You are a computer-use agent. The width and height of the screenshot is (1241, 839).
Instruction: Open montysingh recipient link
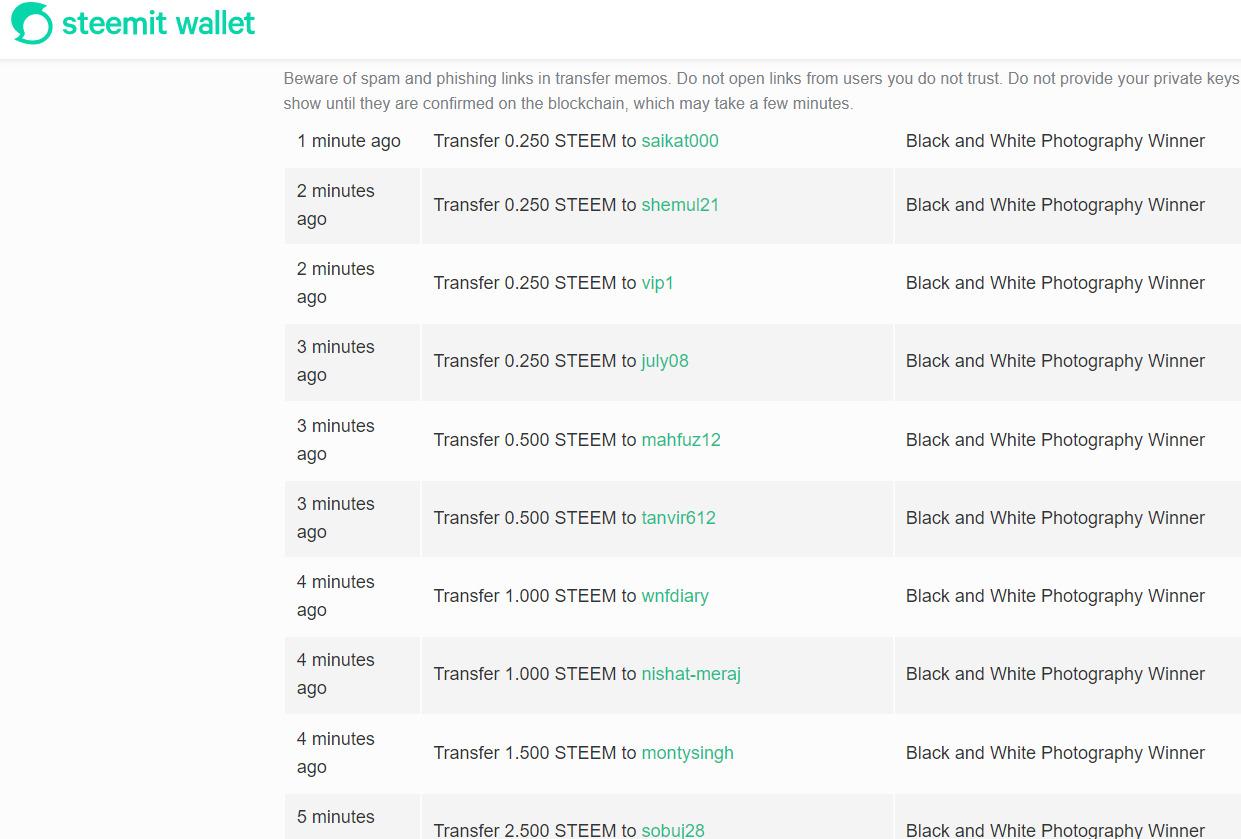pos(688,753)
